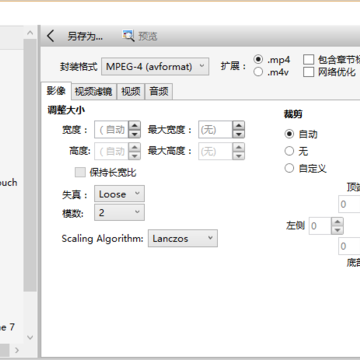Viewport: 360px width, 360px height.
Task: Click the 预览 preview magnifier icon
Action: 128,35
